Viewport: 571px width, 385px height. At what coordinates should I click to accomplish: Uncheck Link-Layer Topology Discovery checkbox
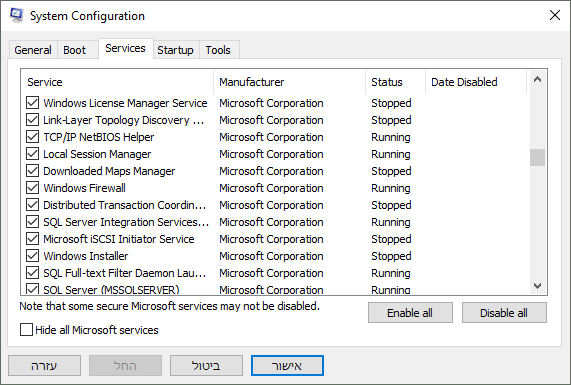point(32,120)
